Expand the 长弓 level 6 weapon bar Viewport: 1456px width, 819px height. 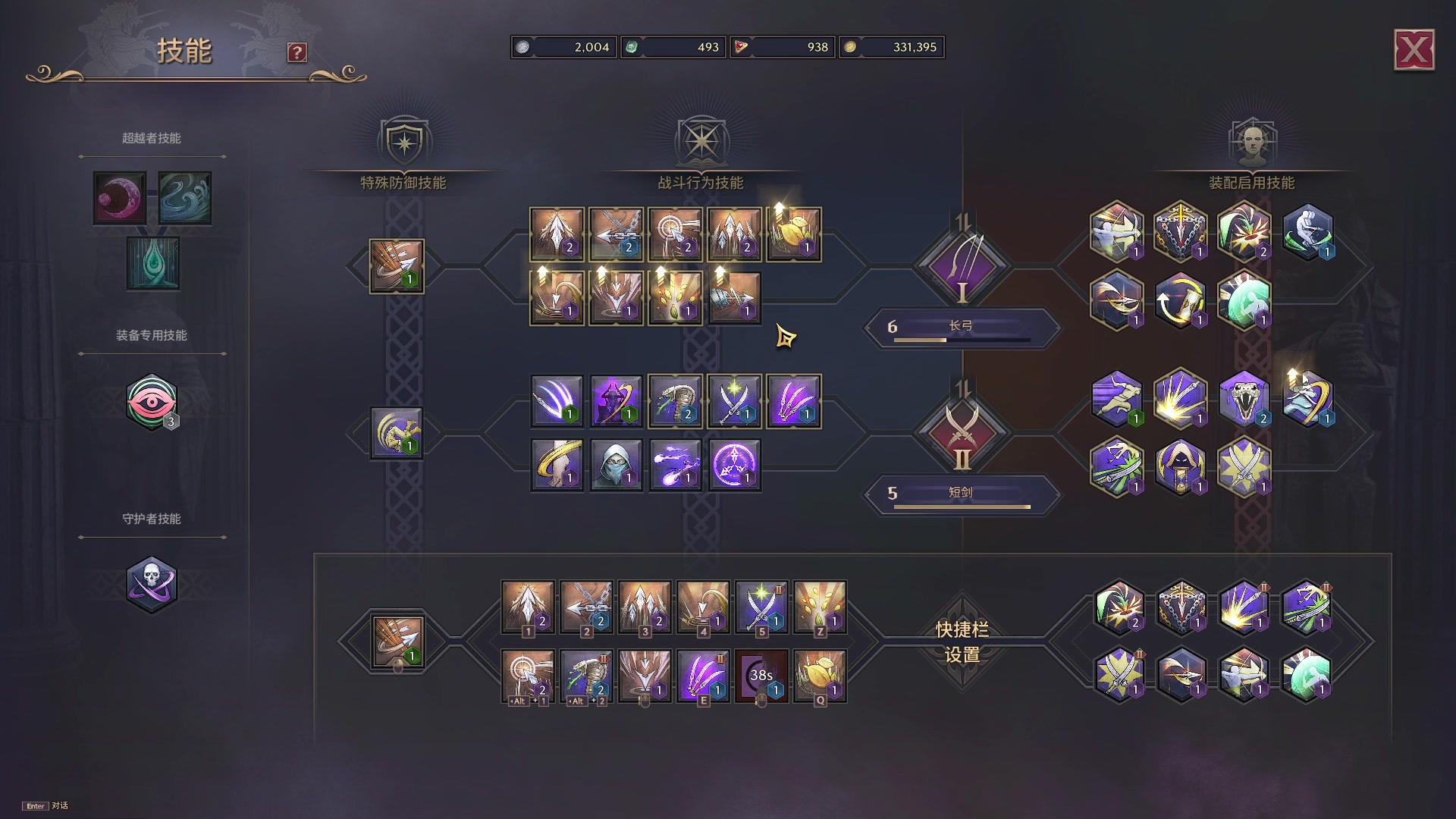pos(962,328)
